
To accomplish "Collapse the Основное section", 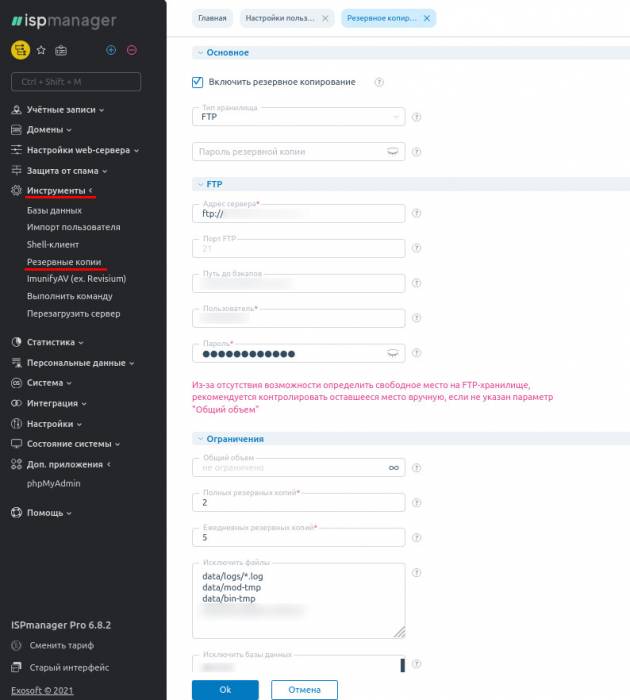I will pyautogui.click(x=227, y=52).
